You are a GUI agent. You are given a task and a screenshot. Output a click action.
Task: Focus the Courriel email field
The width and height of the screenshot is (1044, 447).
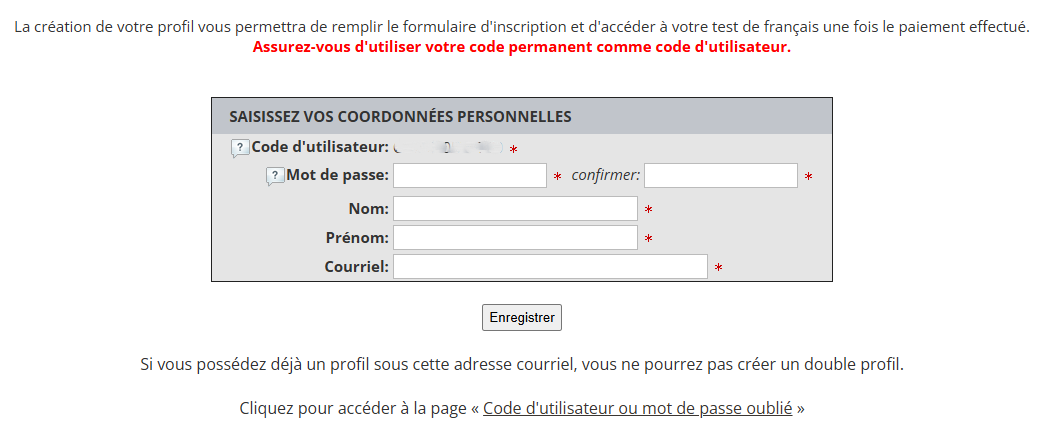point(550,266)
